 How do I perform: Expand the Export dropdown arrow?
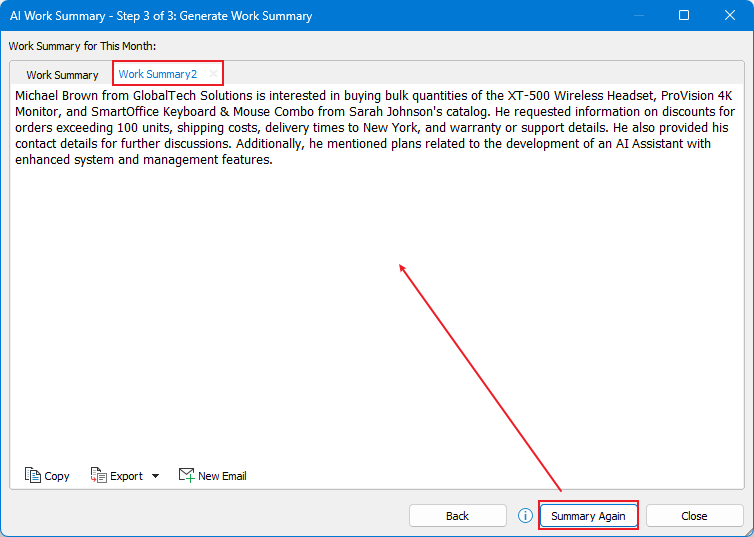pos(155,476)
